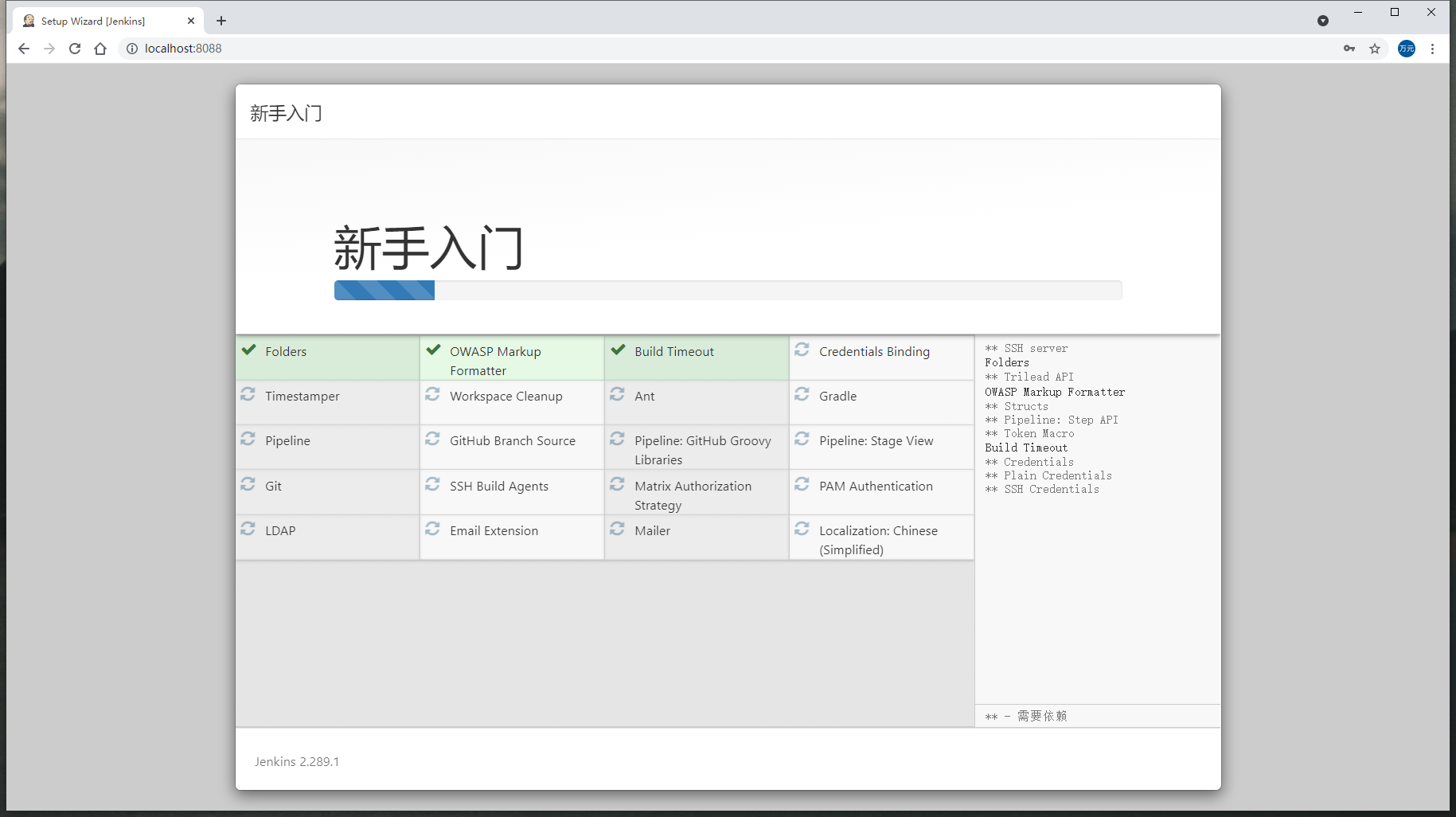Click the Jenkins 2.289.1 version text

pyautogui.click(x=297, y=761)
